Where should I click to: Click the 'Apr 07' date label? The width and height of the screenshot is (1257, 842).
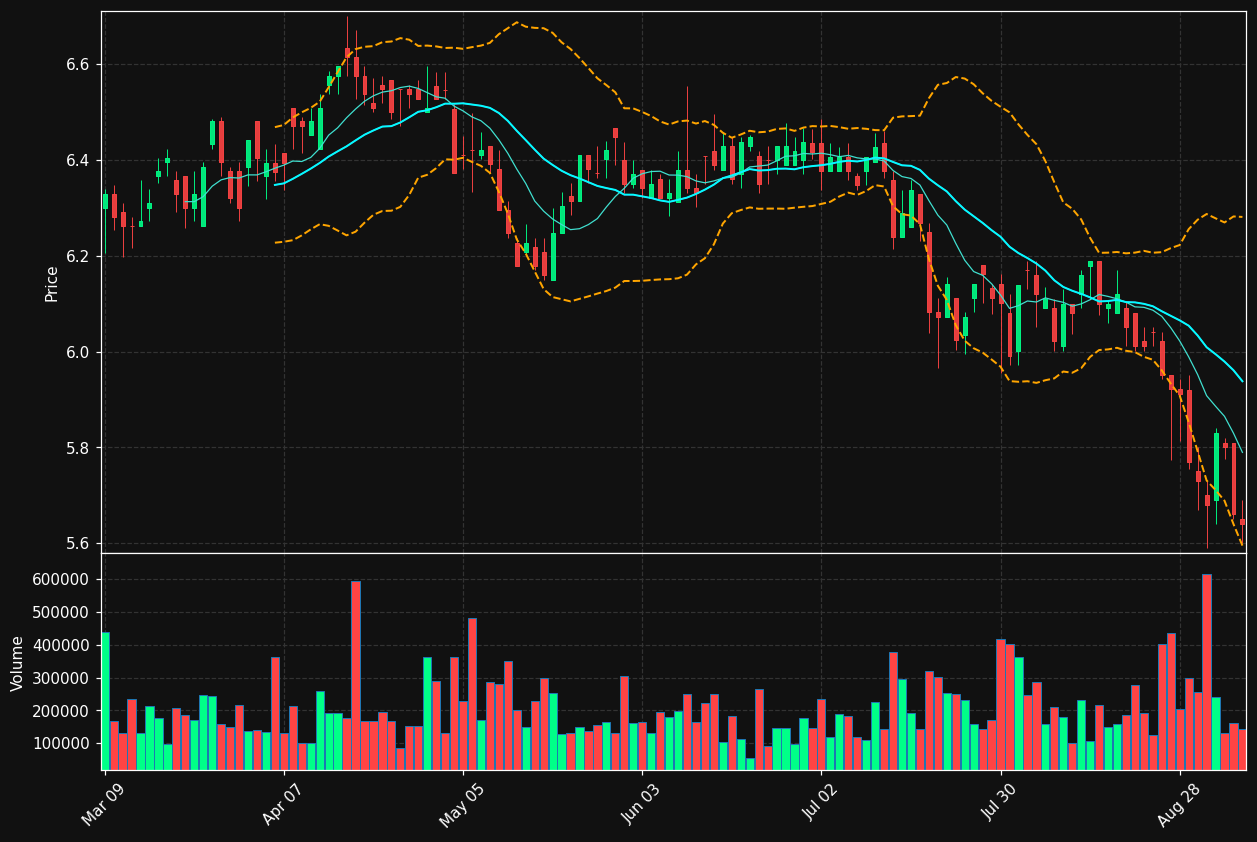point(283,804)
